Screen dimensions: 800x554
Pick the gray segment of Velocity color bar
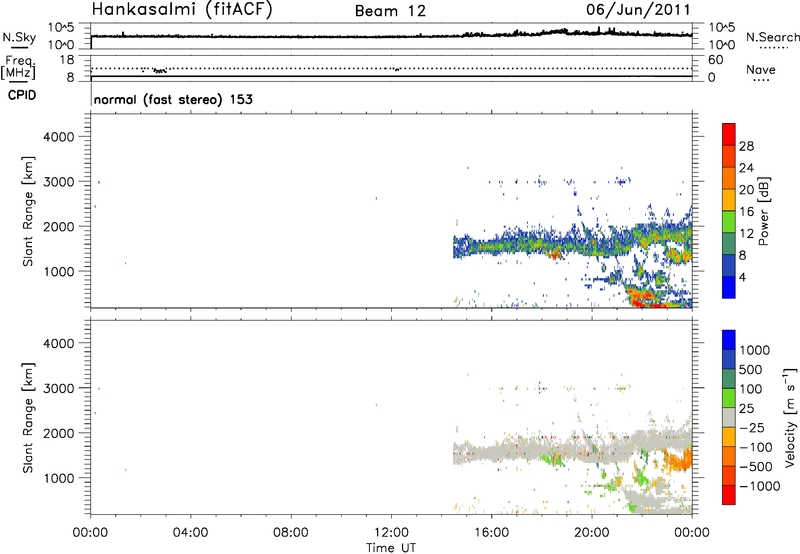pyautogui.click(x=729, y=417)
